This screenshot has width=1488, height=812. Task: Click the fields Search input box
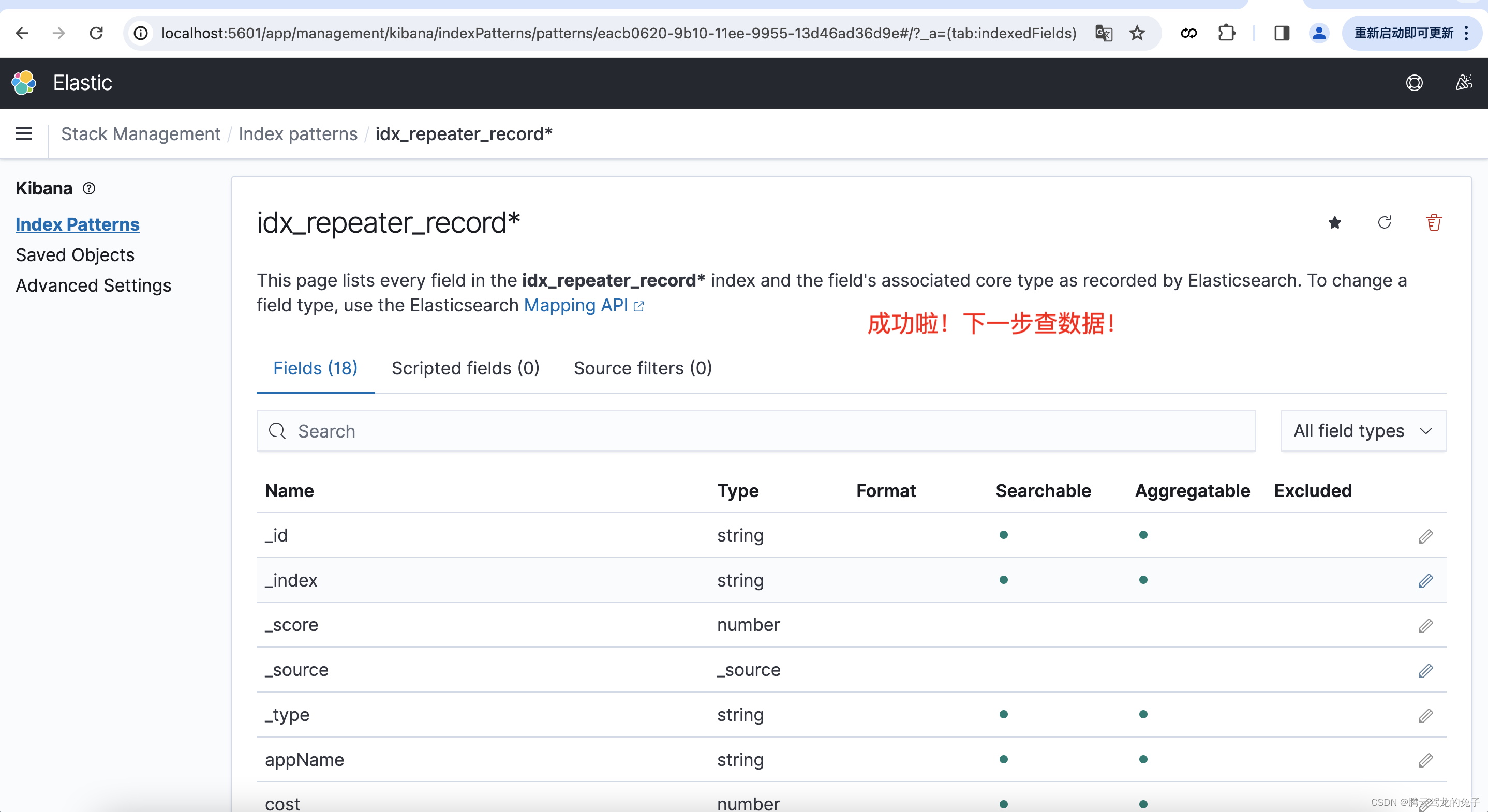(x=755, y=431)
